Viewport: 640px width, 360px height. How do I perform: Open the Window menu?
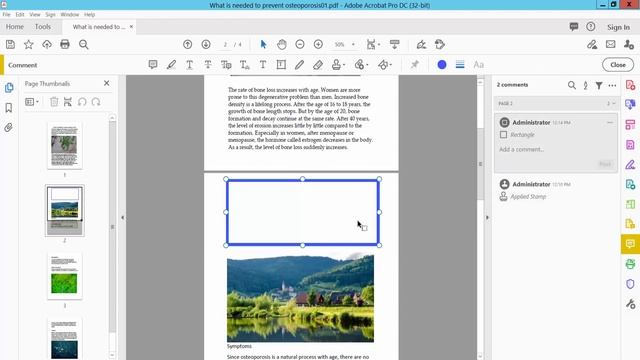[70, 14]
